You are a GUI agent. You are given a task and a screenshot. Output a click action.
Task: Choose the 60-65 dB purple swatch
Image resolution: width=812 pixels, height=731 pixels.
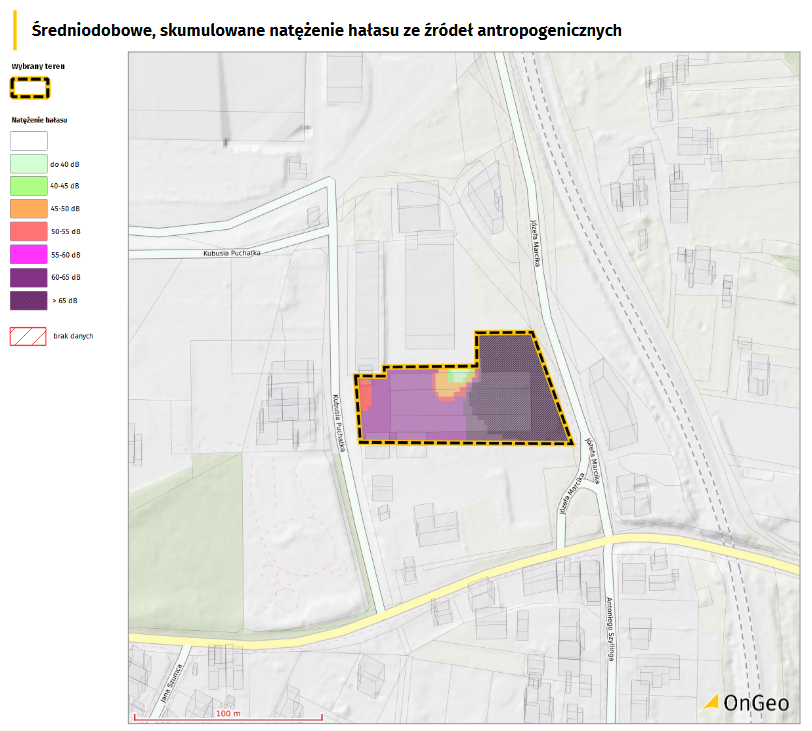(x=29, y=277)
